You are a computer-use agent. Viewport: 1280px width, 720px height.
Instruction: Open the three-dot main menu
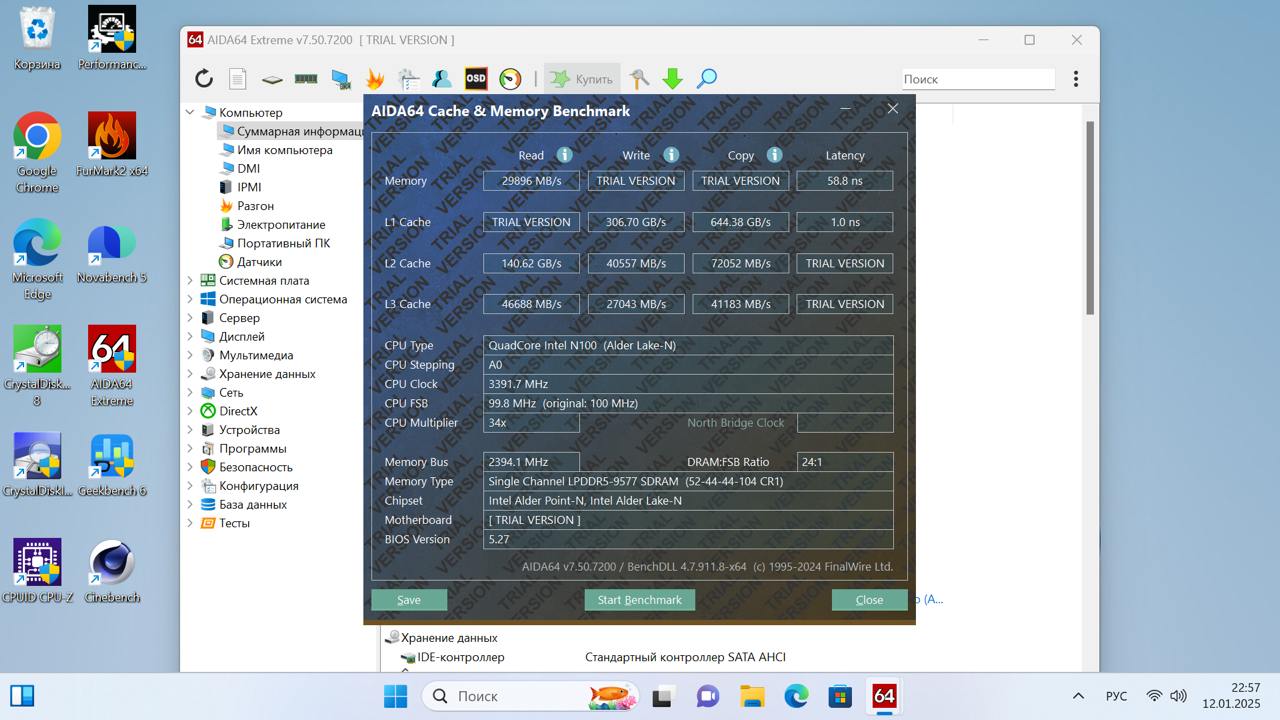tap(1076, 79)
